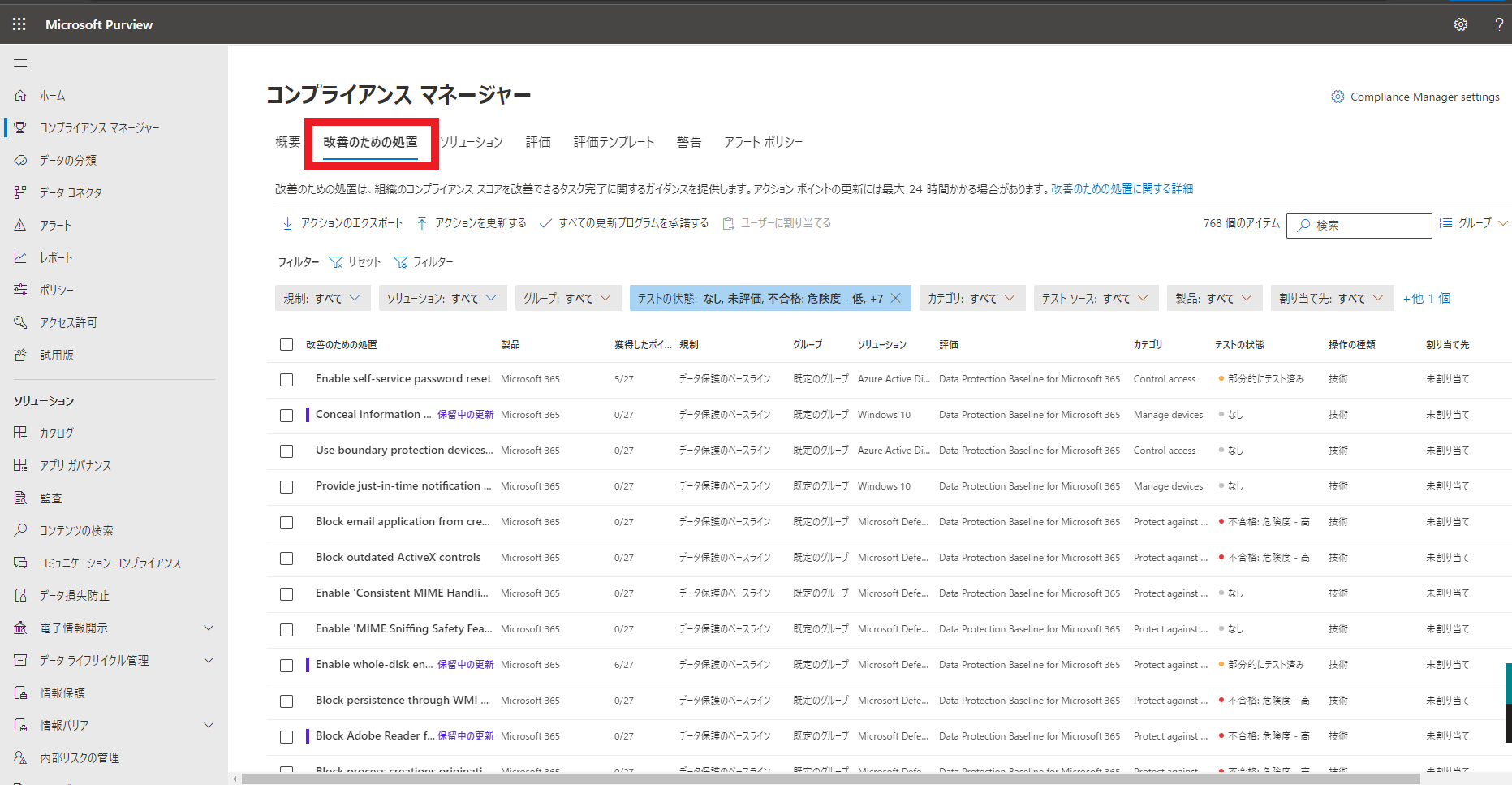The height and width of the screenshot is (785, 1512).
Task: Open カテゴリ: すべて filter dropdown
Action: 972,298
